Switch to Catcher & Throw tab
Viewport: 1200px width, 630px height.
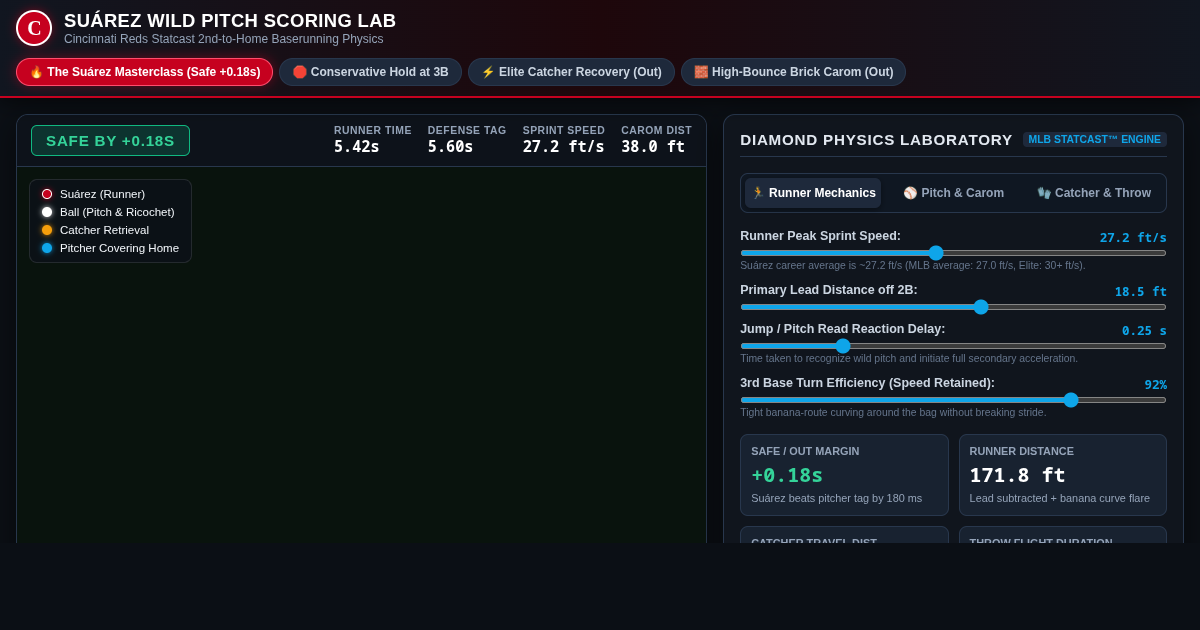(1094, 193)
